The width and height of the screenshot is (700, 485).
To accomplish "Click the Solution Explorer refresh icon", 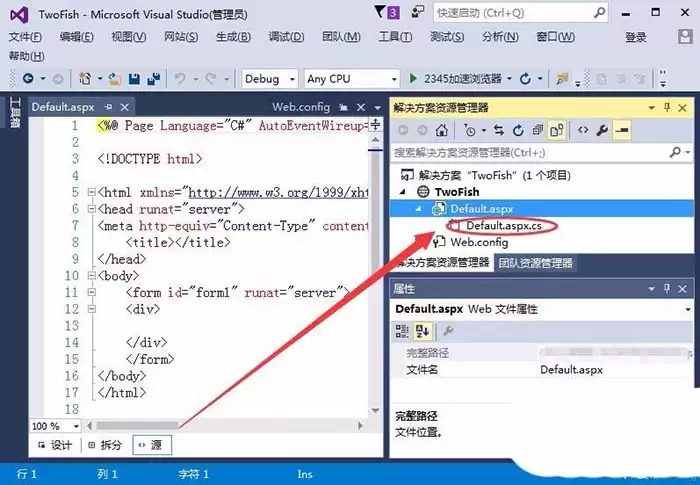I will 518,130.
